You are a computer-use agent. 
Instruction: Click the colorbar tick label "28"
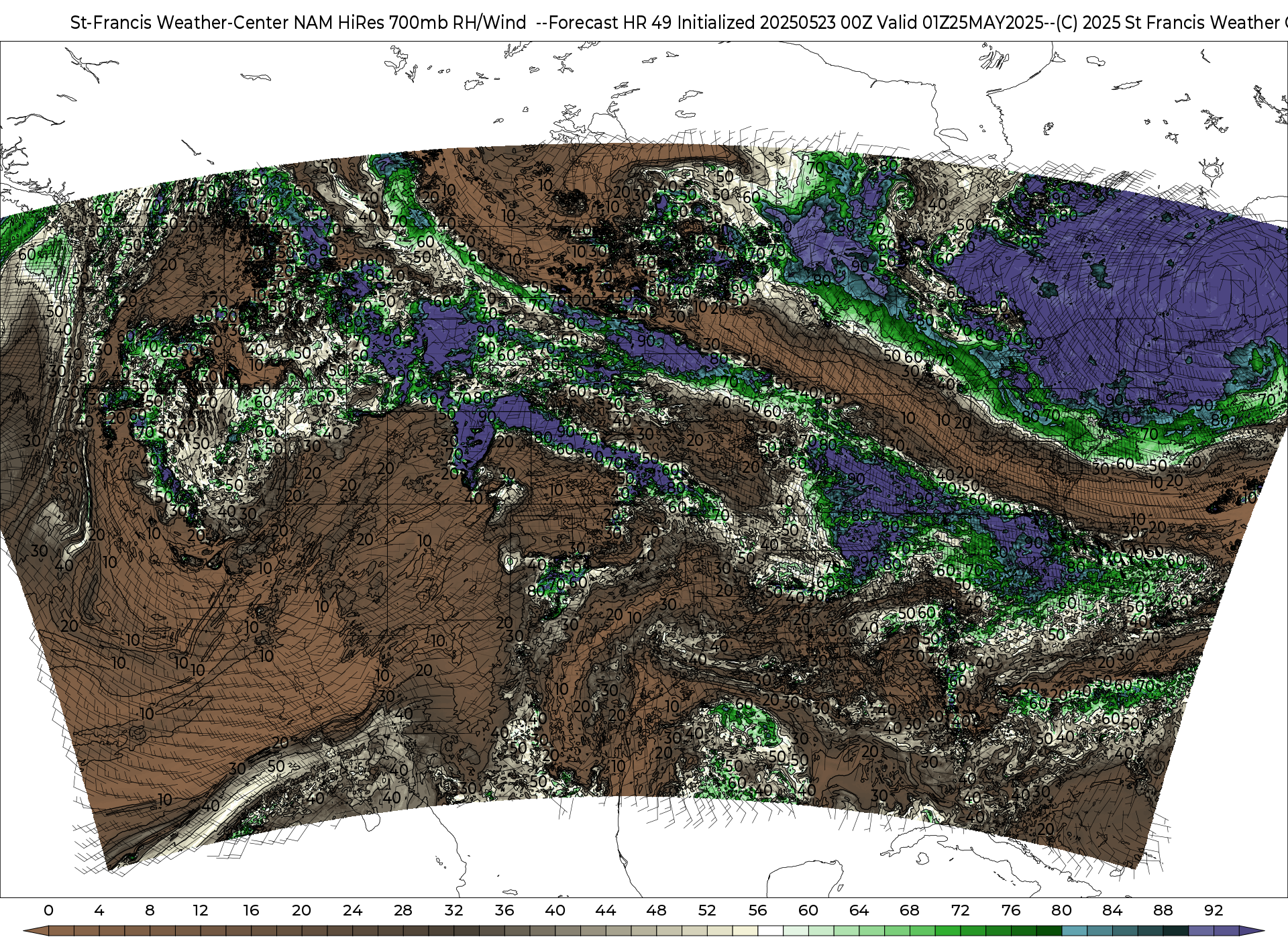pyautogui.click(x=403, y=910)
